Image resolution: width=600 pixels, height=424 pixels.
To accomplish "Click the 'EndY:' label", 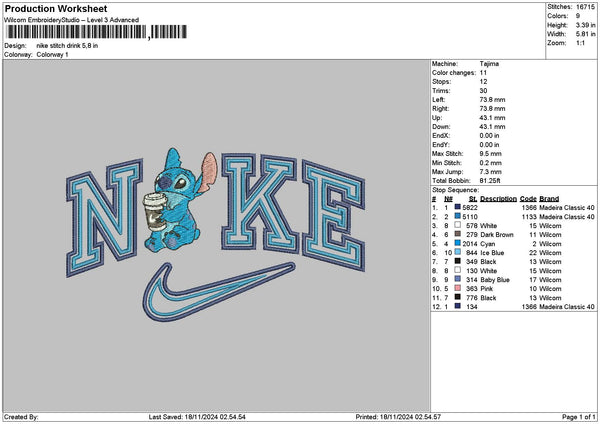I will (x=441, y=145).
